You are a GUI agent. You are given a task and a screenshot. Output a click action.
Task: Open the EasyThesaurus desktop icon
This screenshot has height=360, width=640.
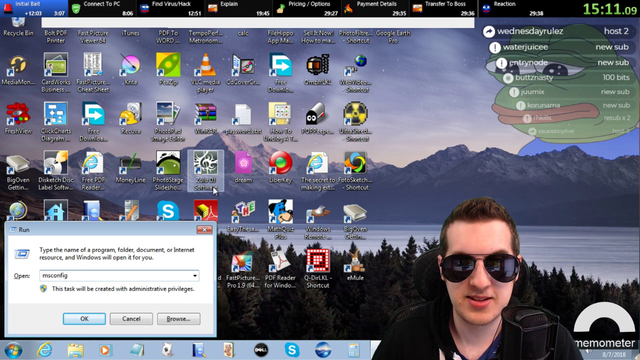coord(243,216)
